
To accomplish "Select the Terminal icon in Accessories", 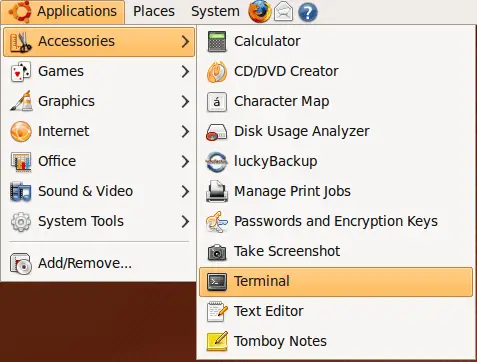I will (x=217, y=282).
